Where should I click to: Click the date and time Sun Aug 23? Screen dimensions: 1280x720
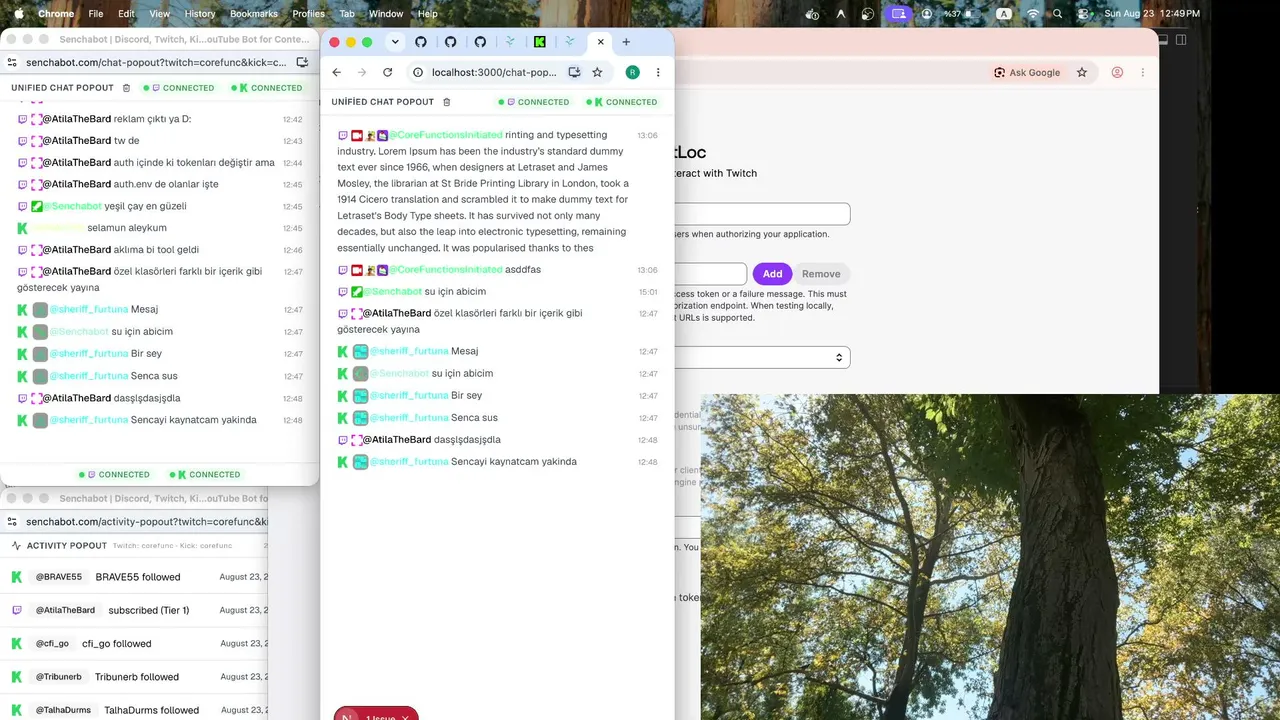pyautogui.click(x=1152, y=14)
